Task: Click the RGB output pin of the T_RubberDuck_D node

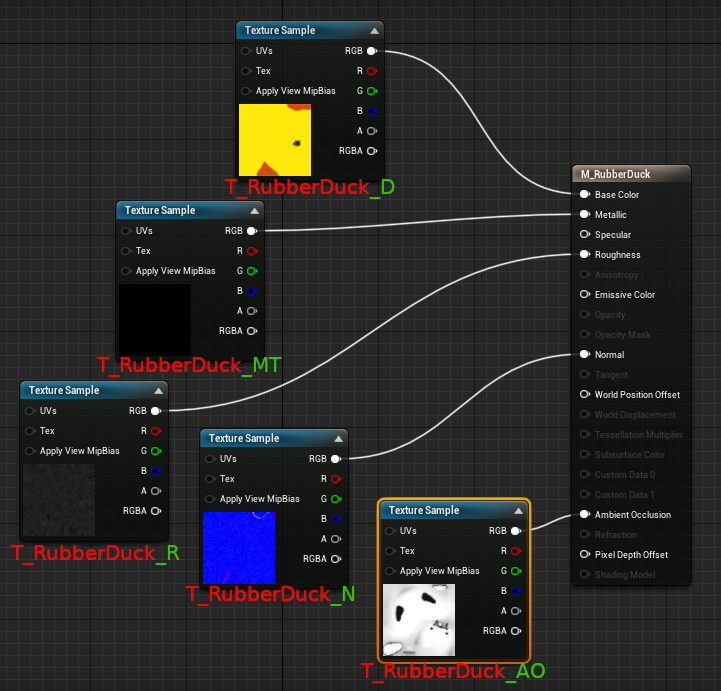Action: (x=371, y=51)
